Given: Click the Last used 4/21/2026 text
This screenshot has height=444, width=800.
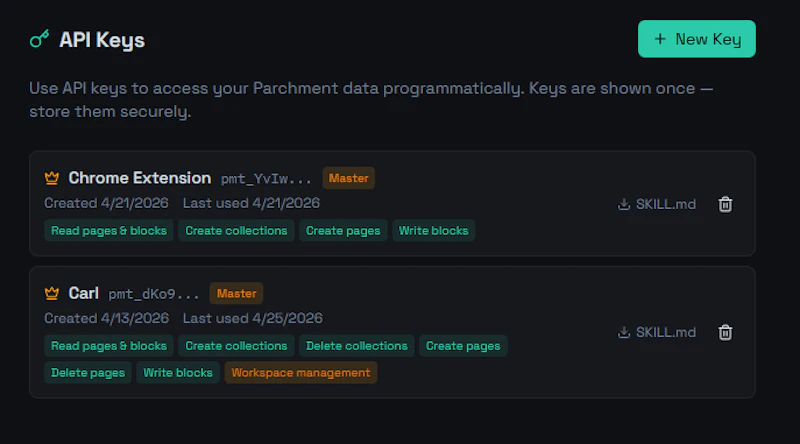Looking at the screenshot, I should (251, 203).
